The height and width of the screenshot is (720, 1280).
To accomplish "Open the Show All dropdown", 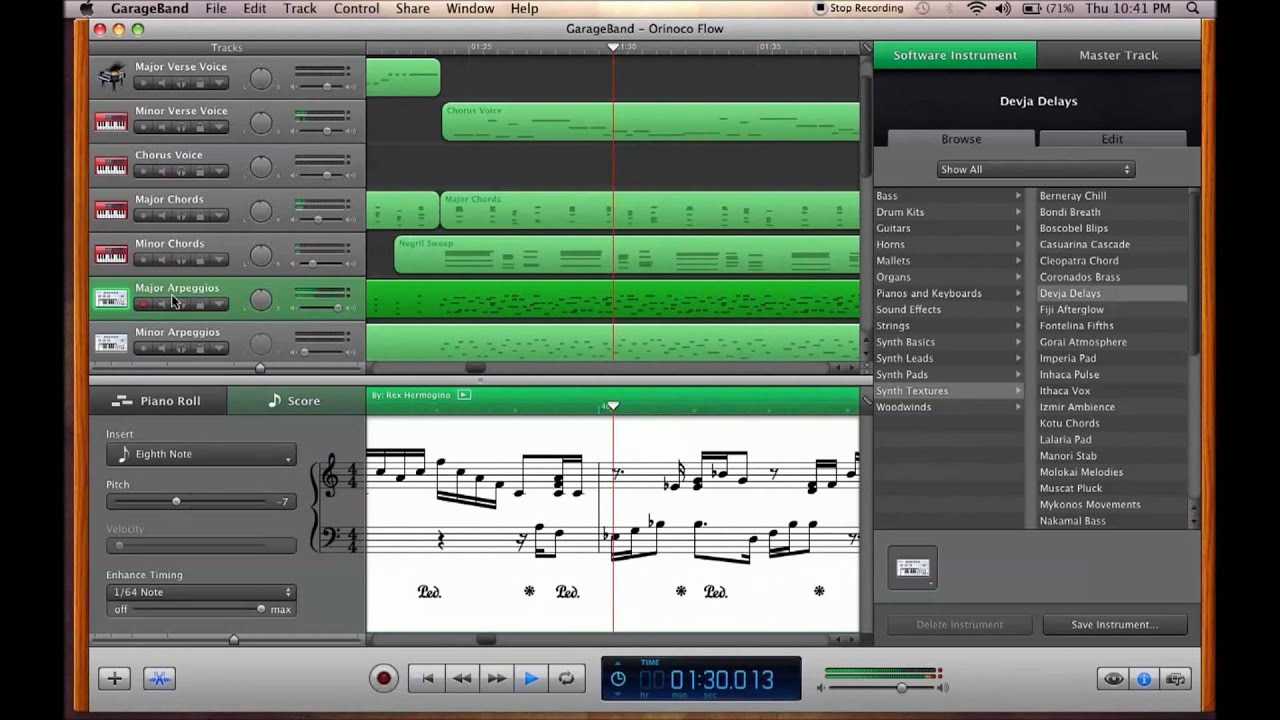I will click(1035, 169).
